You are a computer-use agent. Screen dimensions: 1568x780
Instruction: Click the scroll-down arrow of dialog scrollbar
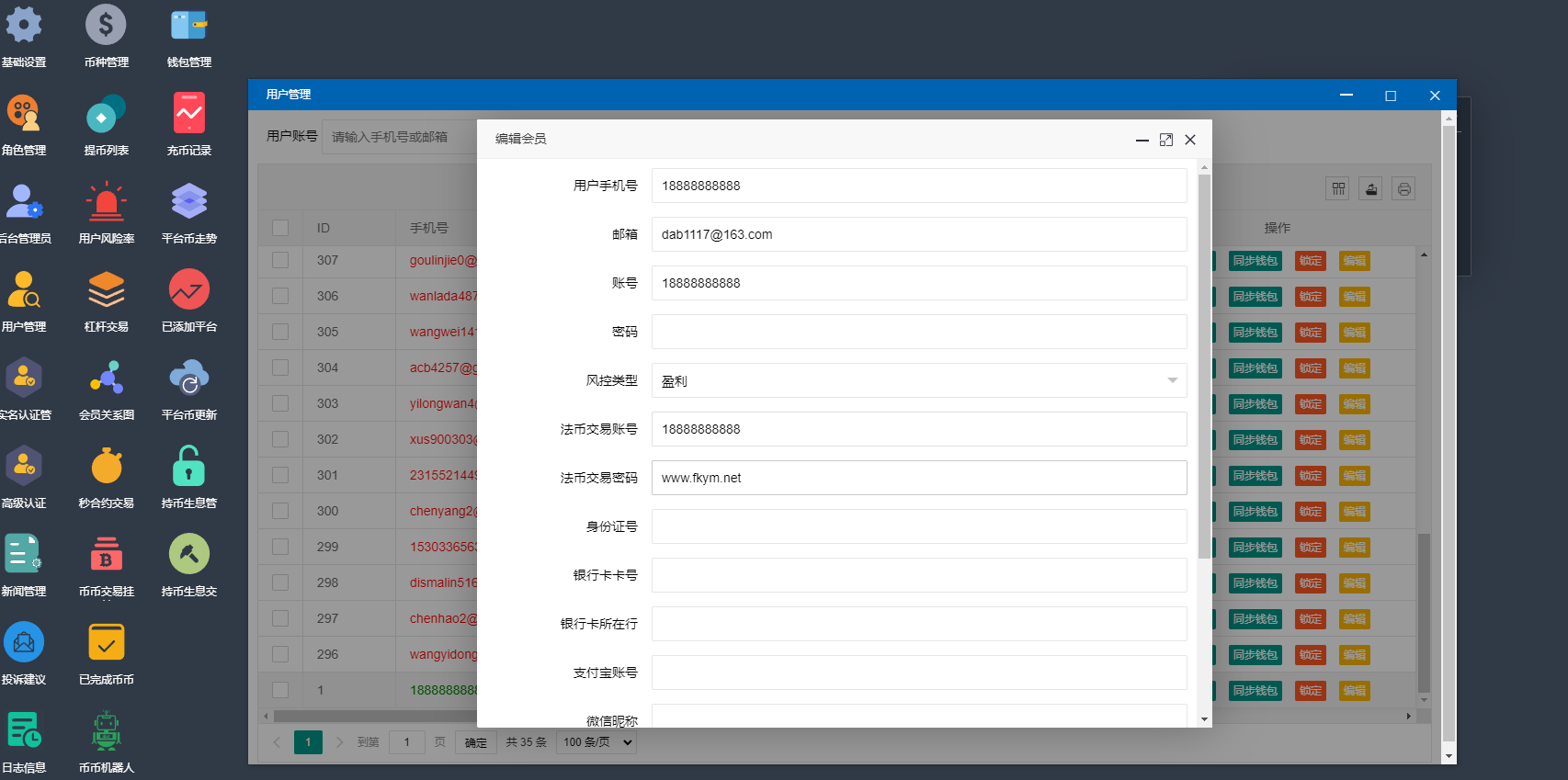(1204, 719)
